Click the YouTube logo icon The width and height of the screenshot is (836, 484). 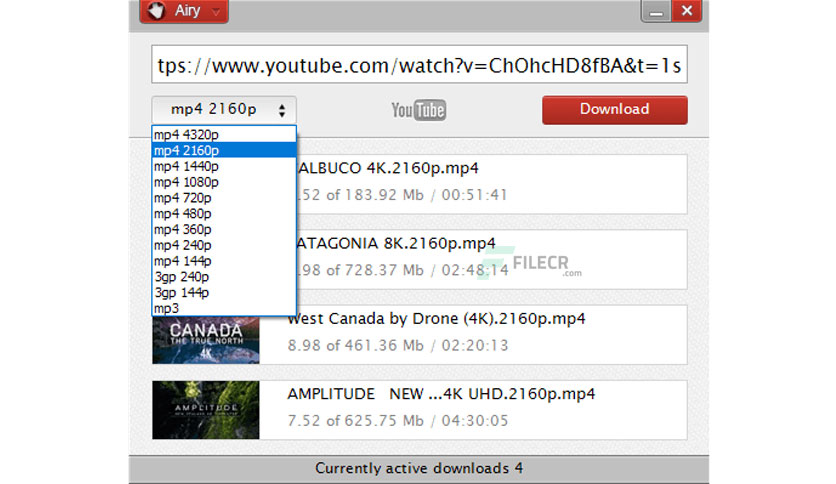pos(419,110)
